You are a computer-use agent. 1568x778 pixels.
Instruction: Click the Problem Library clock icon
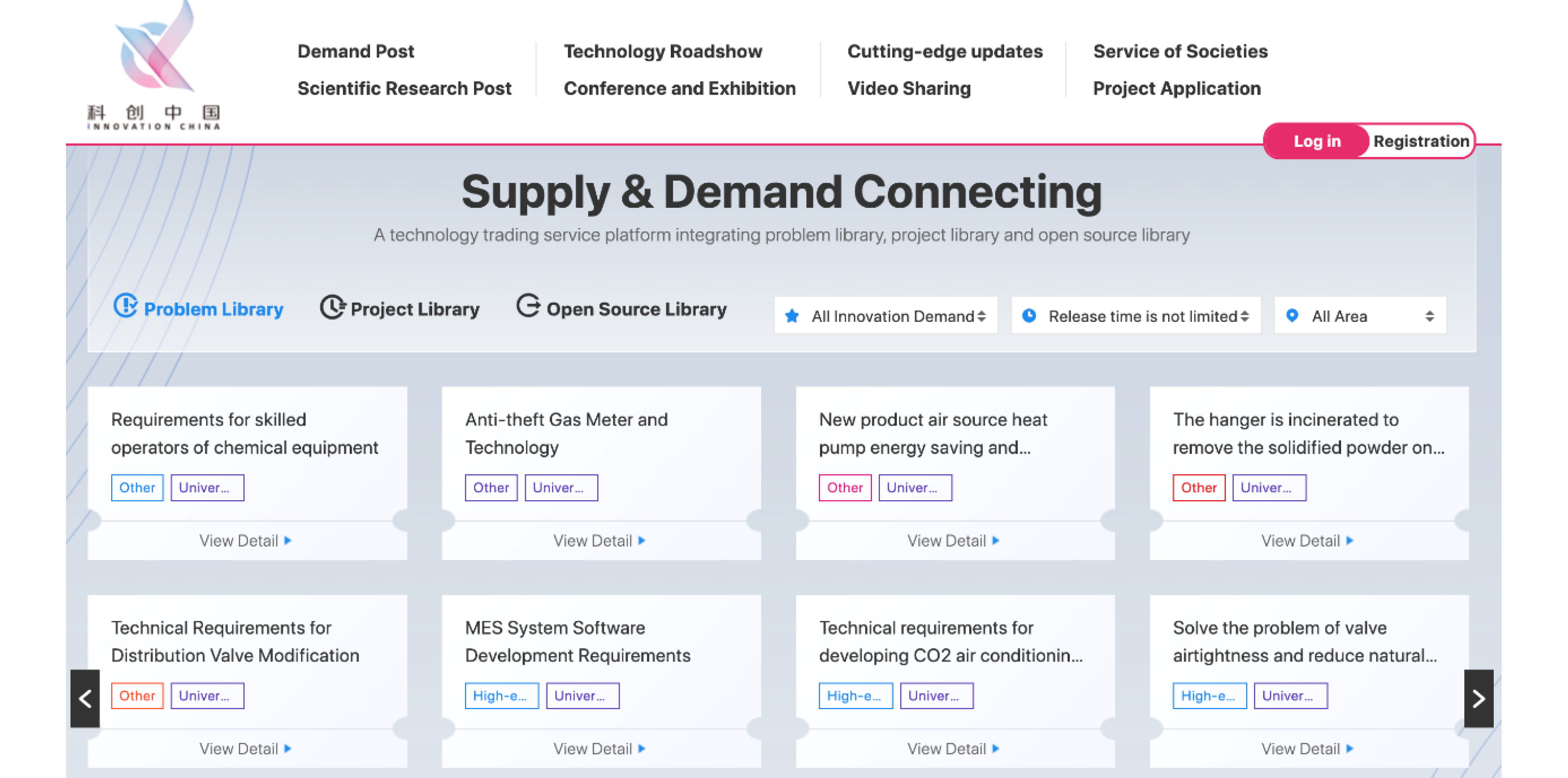125,306
